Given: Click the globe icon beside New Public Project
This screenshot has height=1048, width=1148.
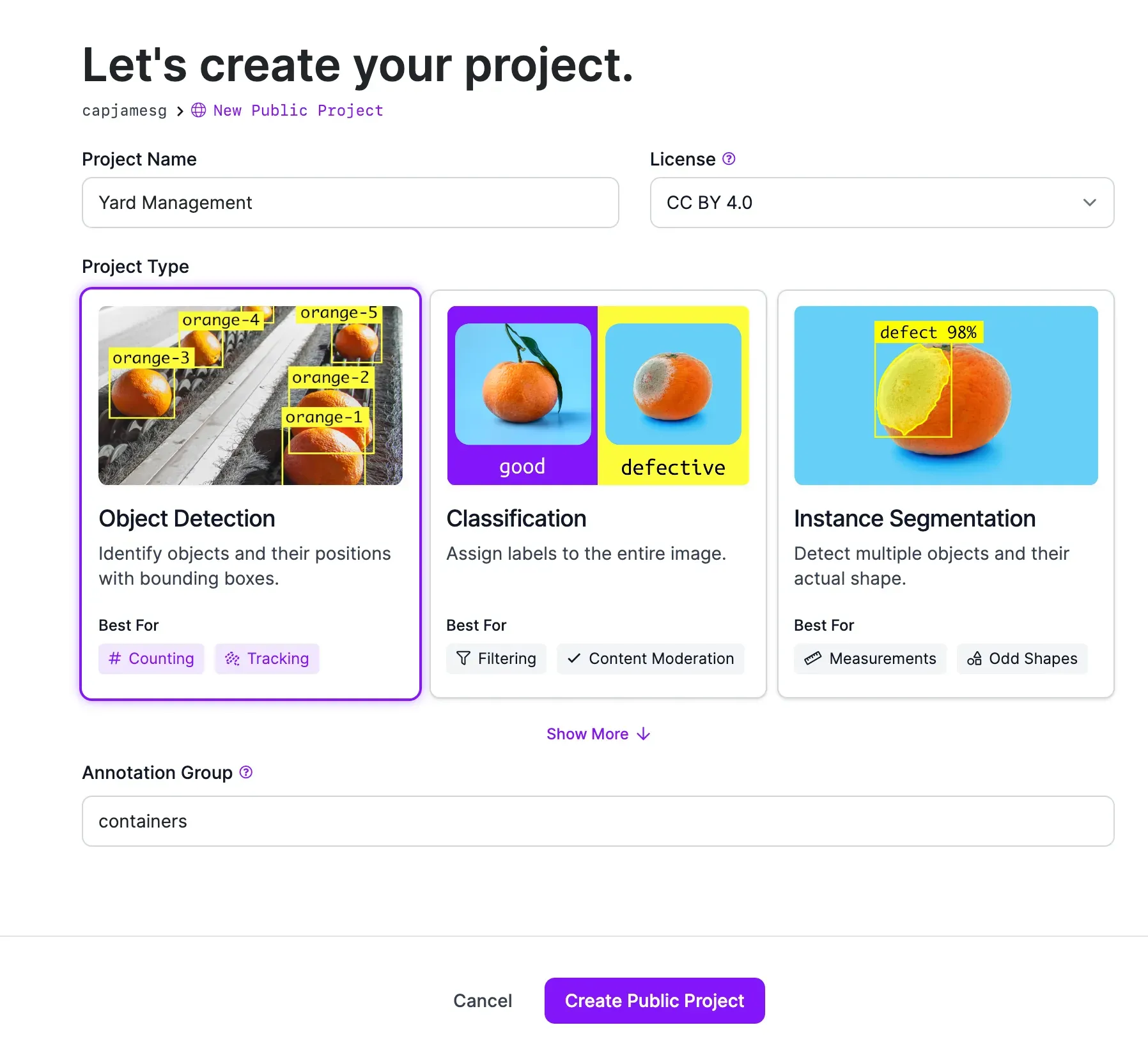Looking at the screenshot, I should coord(199,110).
